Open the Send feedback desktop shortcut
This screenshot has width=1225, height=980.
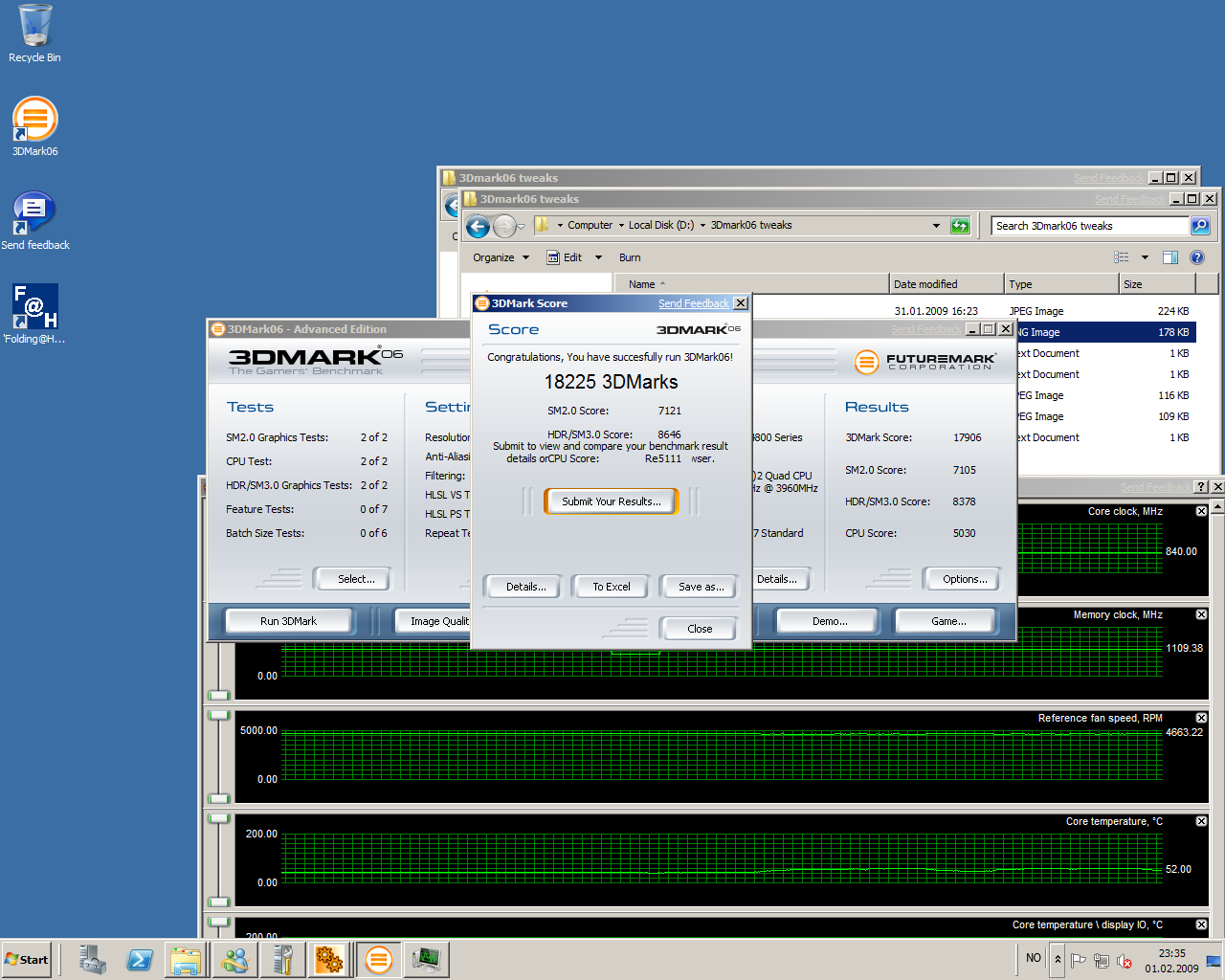(34, 220)
